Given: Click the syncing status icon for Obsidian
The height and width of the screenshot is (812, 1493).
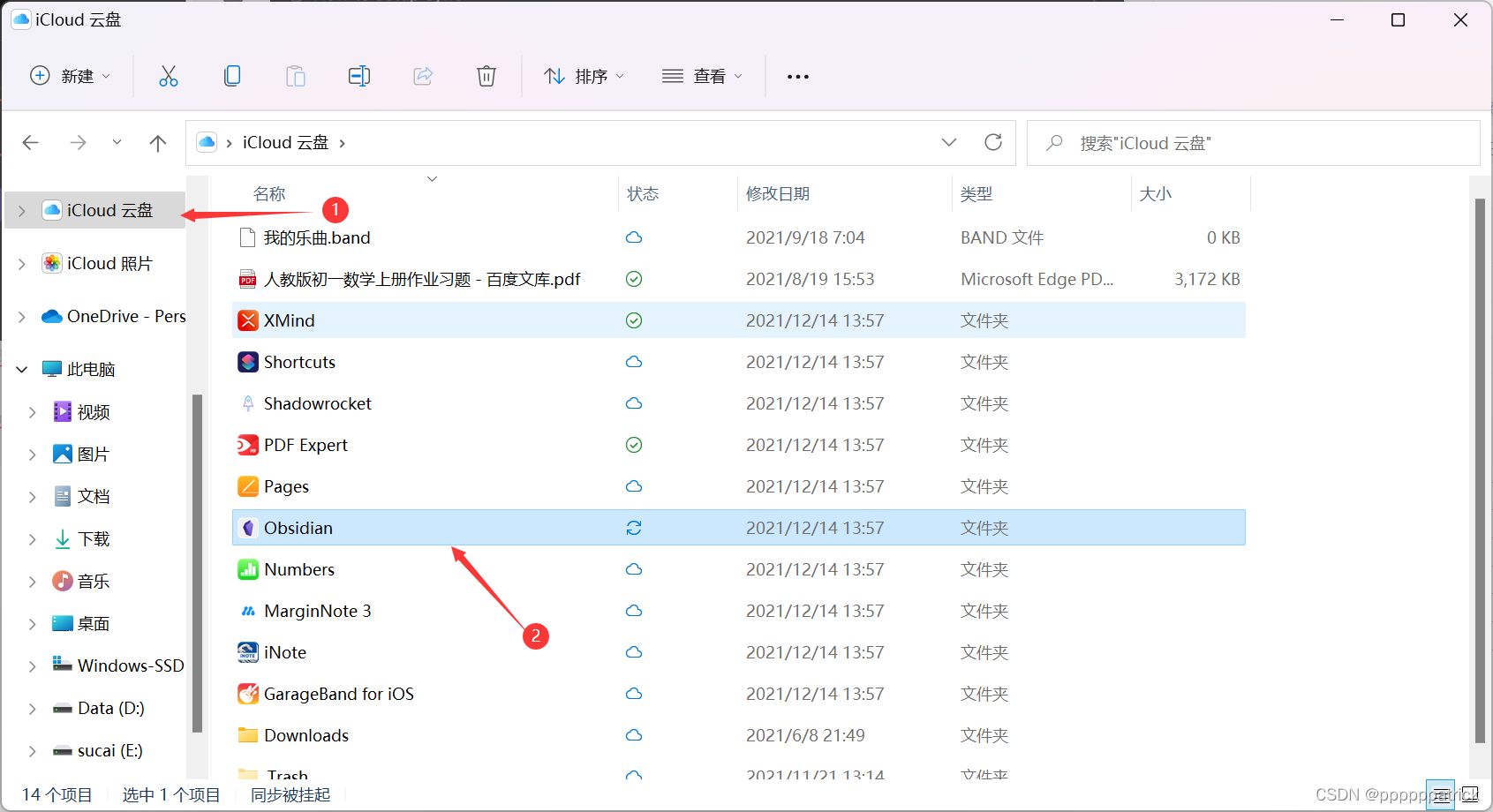Looking at the screenshot, I should point(634,528).
